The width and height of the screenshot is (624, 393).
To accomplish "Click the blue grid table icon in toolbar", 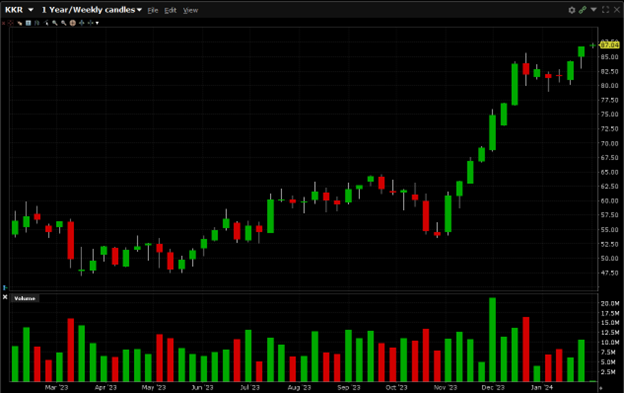I will click(28, 23).
